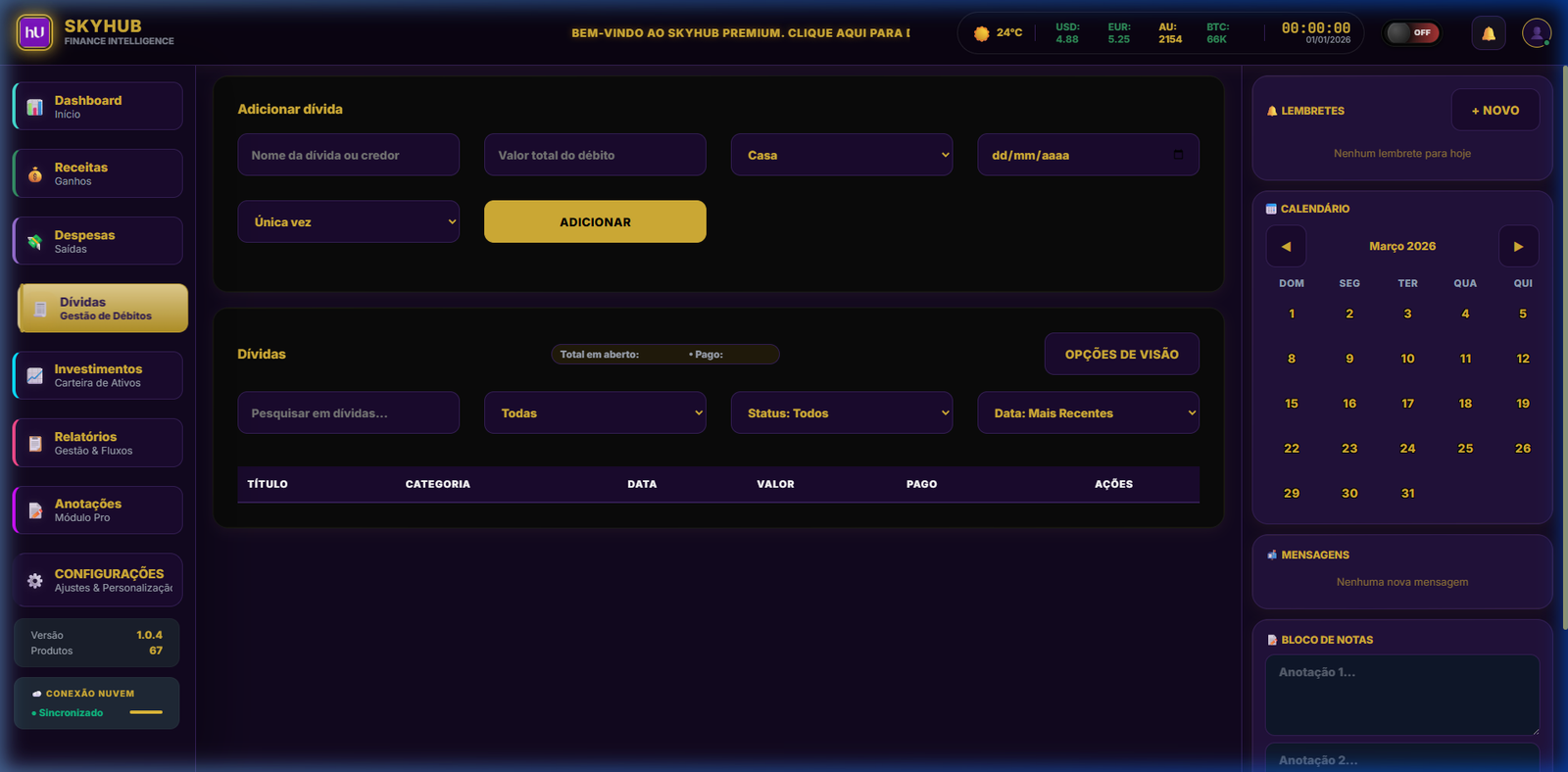
Task: Click the sun weather icon
Action: coord(981,33)
